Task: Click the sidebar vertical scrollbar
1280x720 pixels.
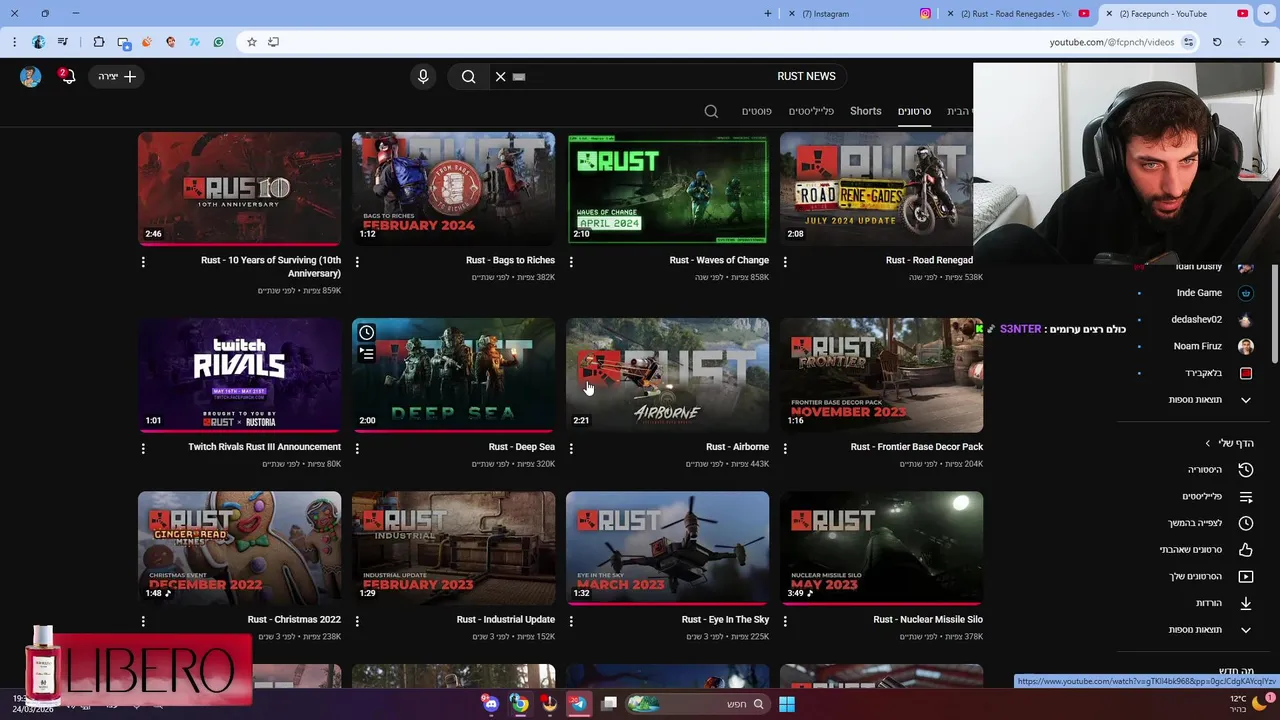Action: 1274,314
